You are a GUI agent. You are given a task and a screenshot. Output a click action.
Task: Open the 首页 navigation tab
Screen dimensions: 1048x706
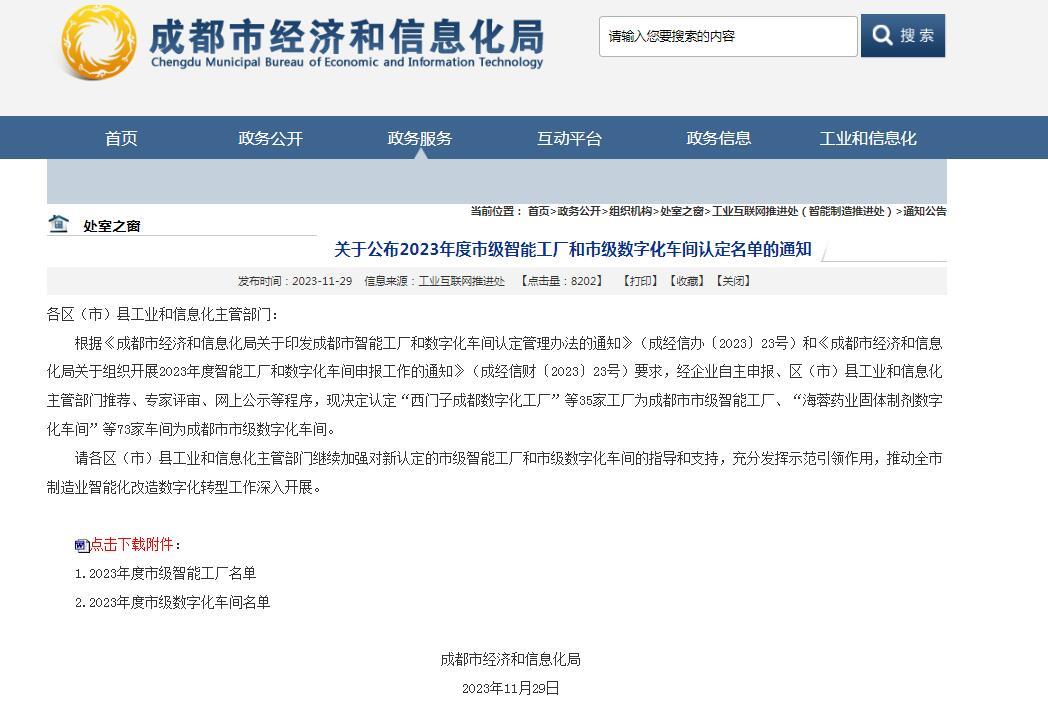click(x=121, y=138)
